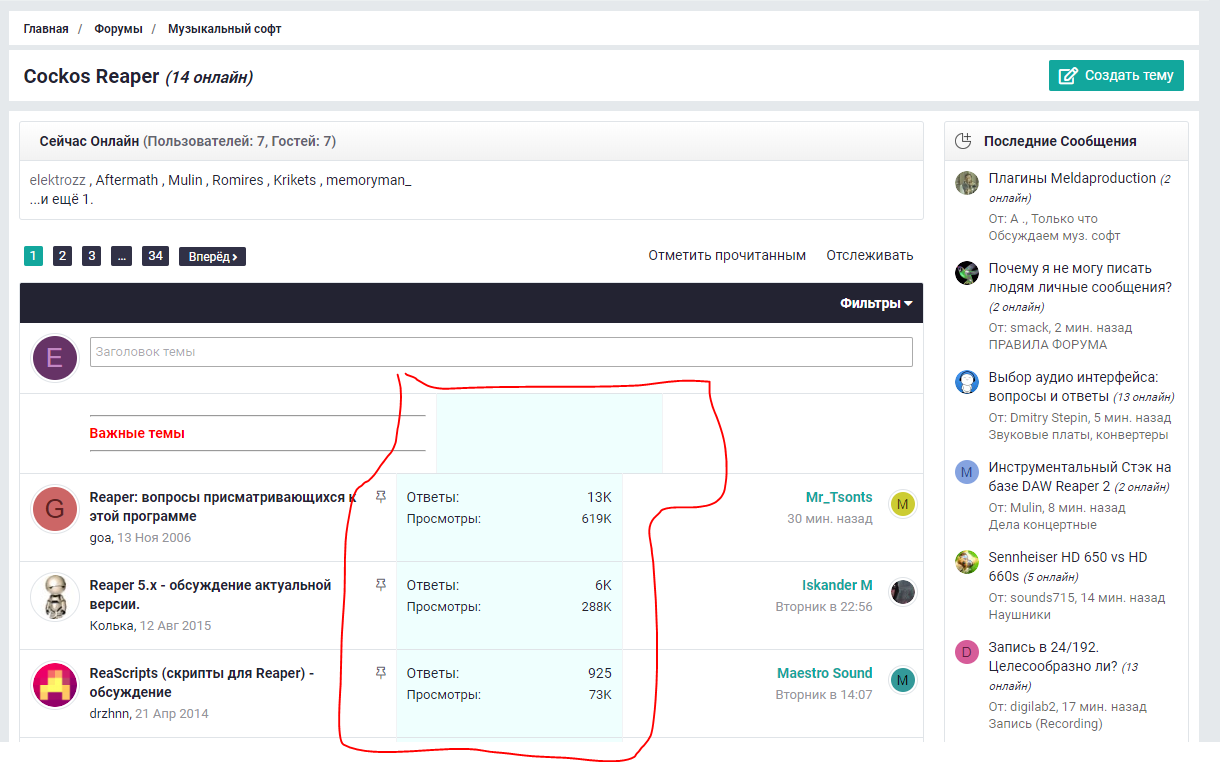
Task: Click Обсуждаем муз. софт category link
Action: coord(1055,236)
